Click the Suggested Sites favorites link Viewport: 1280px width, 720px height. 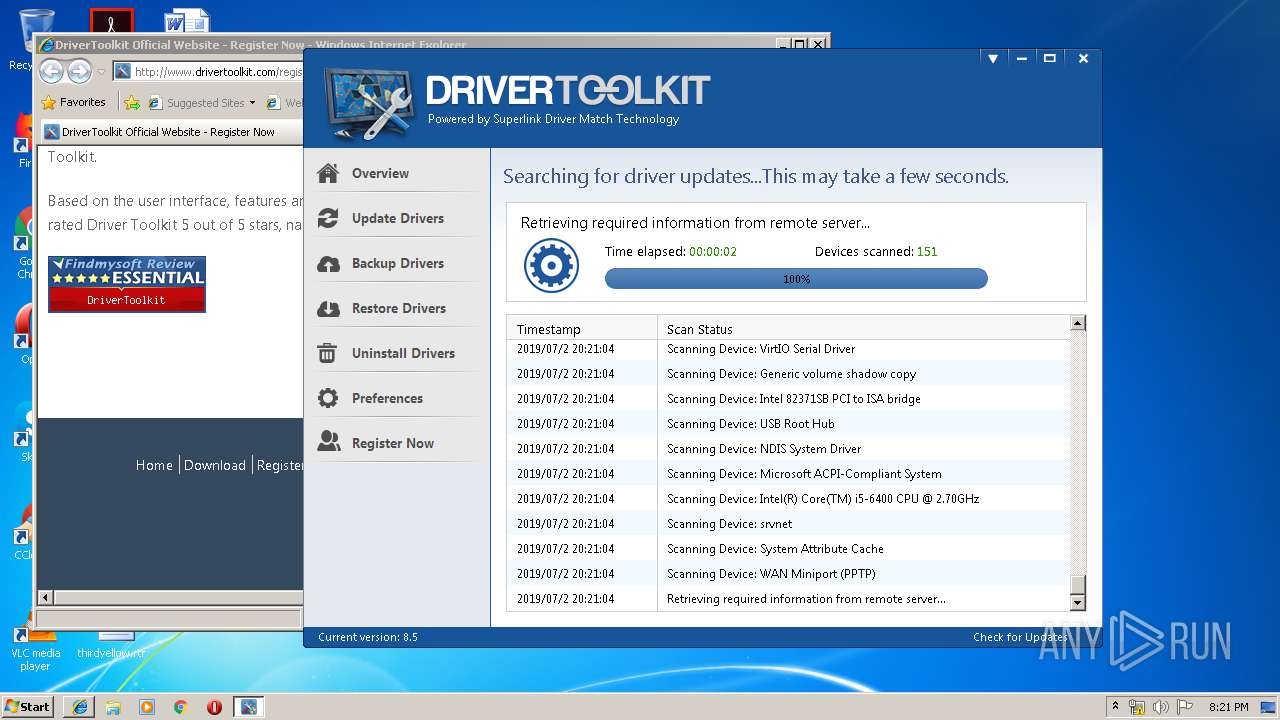point(205,103)
